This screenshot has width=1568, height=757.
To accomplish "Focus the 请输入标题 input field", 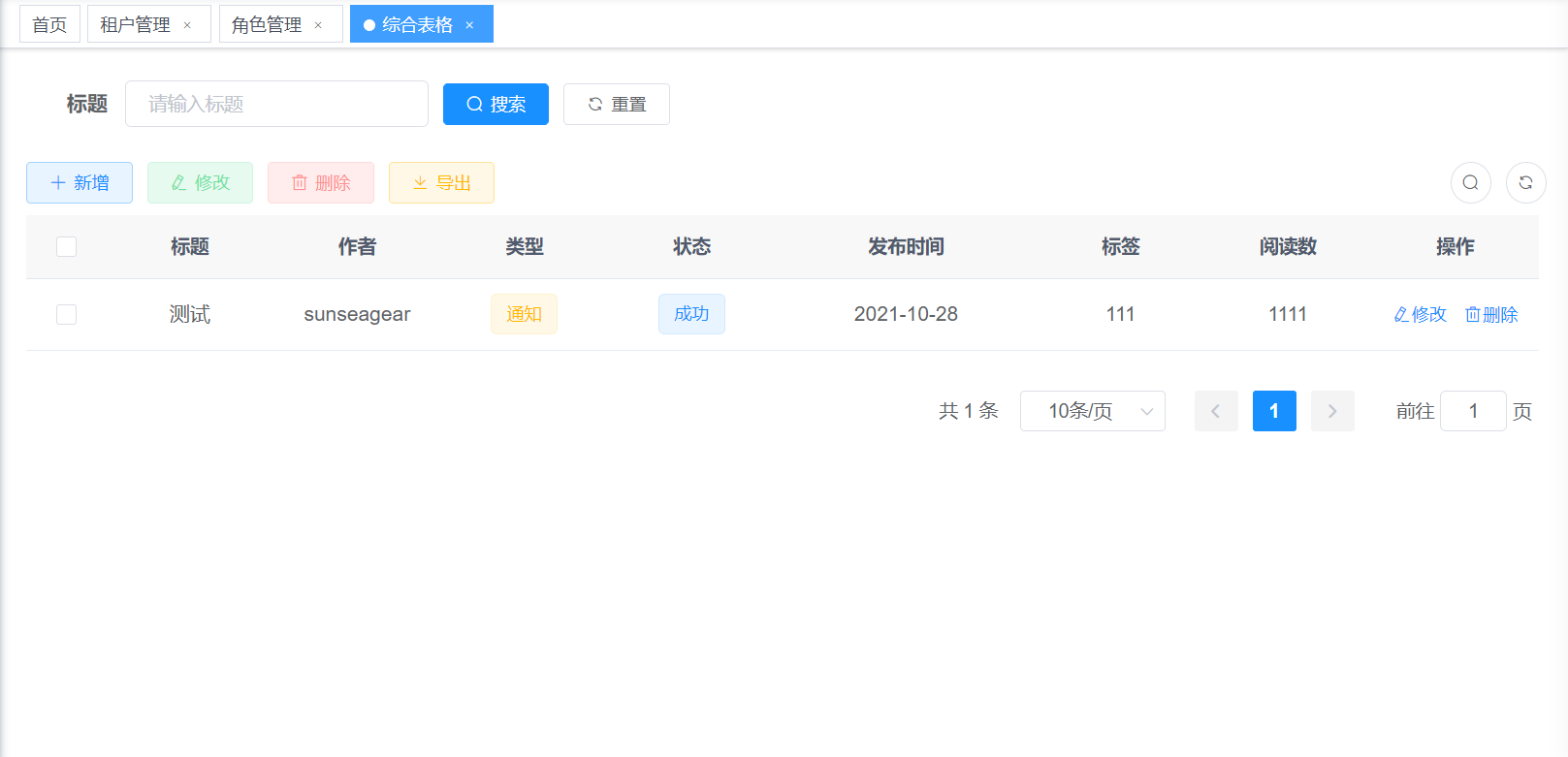I will [x=276, y=104].
